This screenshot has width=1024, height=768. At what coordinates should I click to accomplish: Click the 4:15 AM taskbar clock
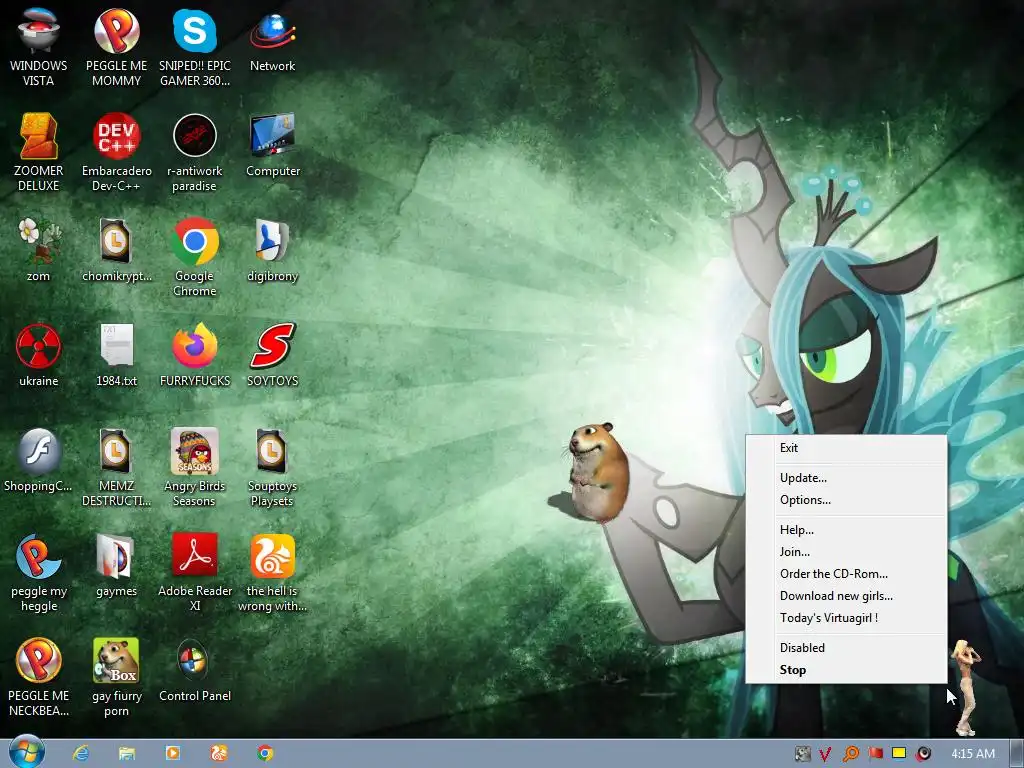(973, 754)
